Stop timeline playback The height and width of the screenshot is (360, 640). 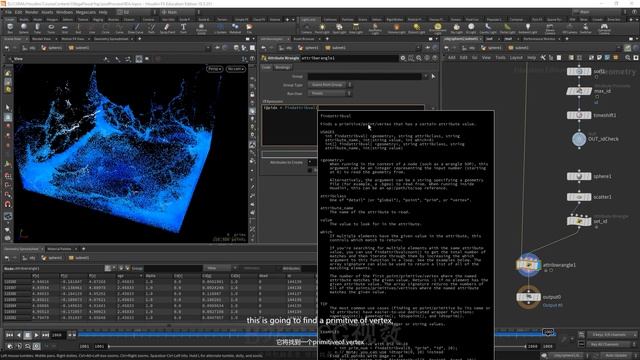27,335
